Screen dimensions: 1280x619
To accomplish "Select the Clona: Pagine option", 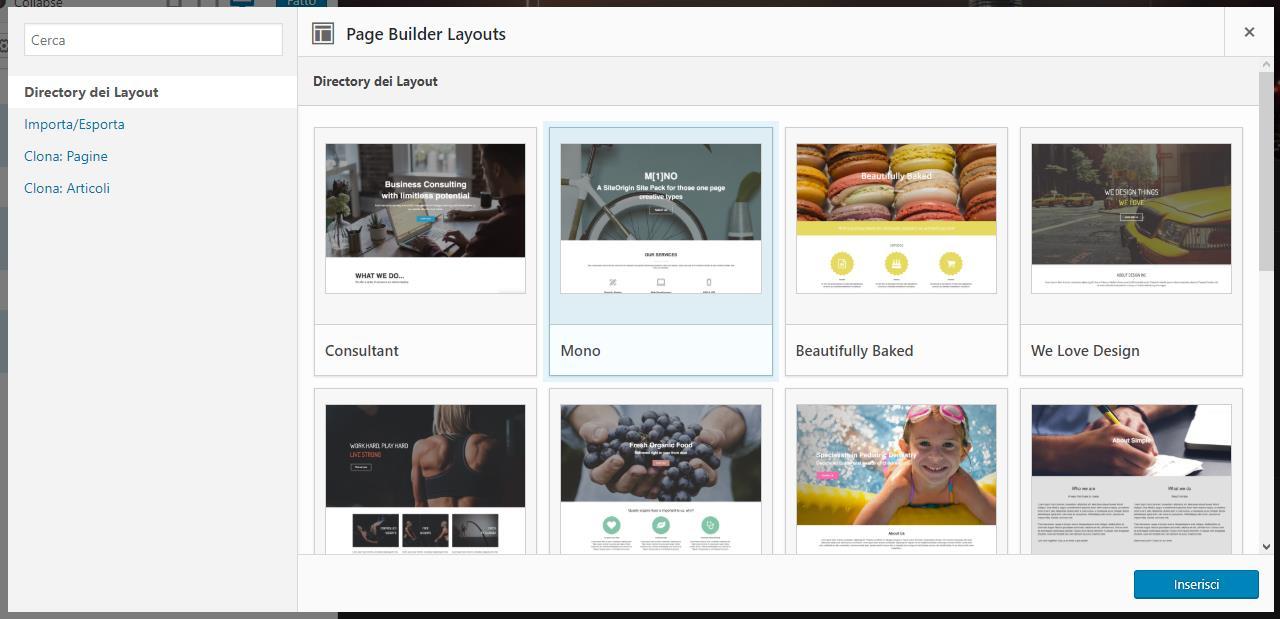I will click(x=66, y=156).
